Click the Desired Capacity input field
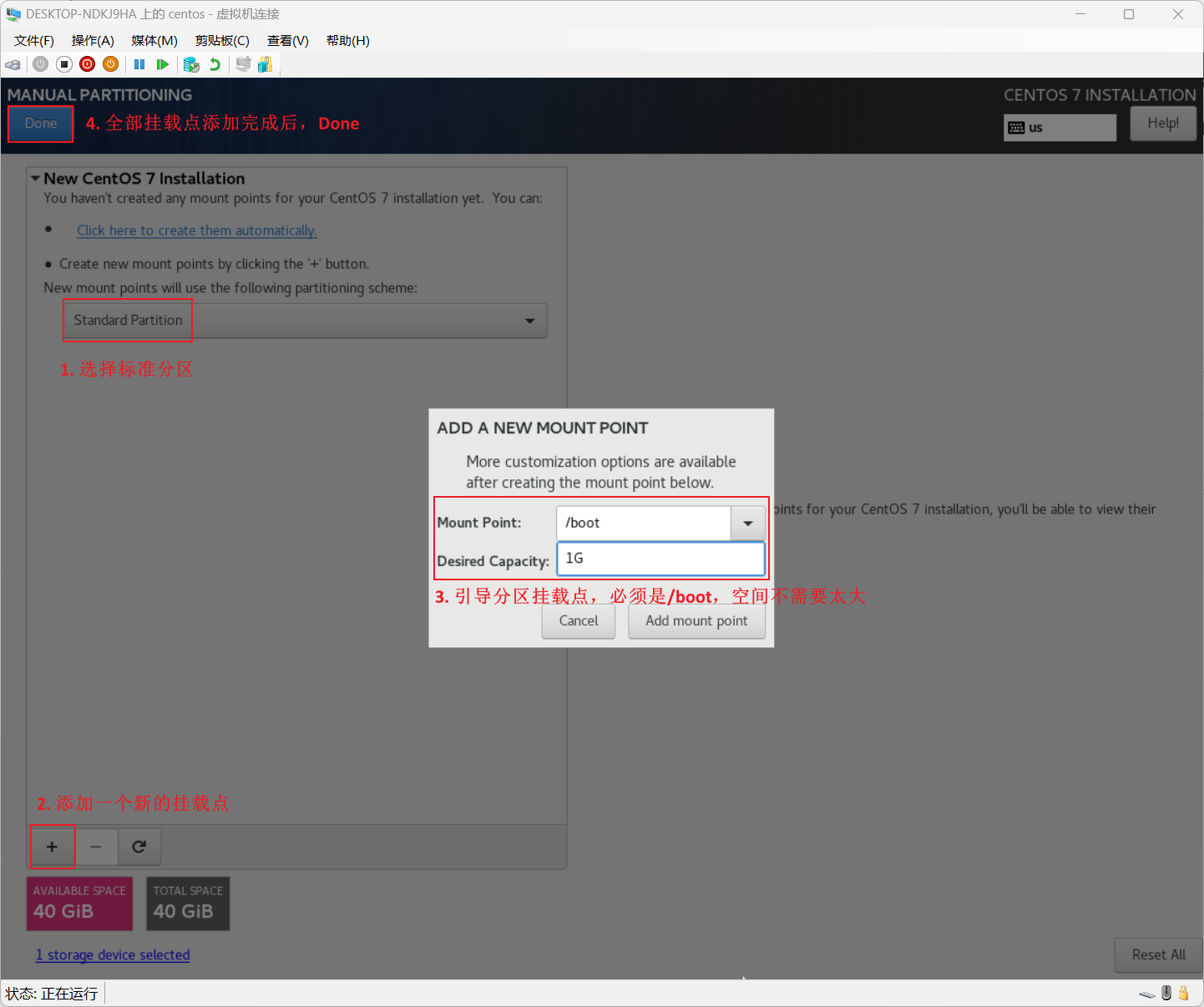Screen dimensions: 1204x1007 coord(660,559)
